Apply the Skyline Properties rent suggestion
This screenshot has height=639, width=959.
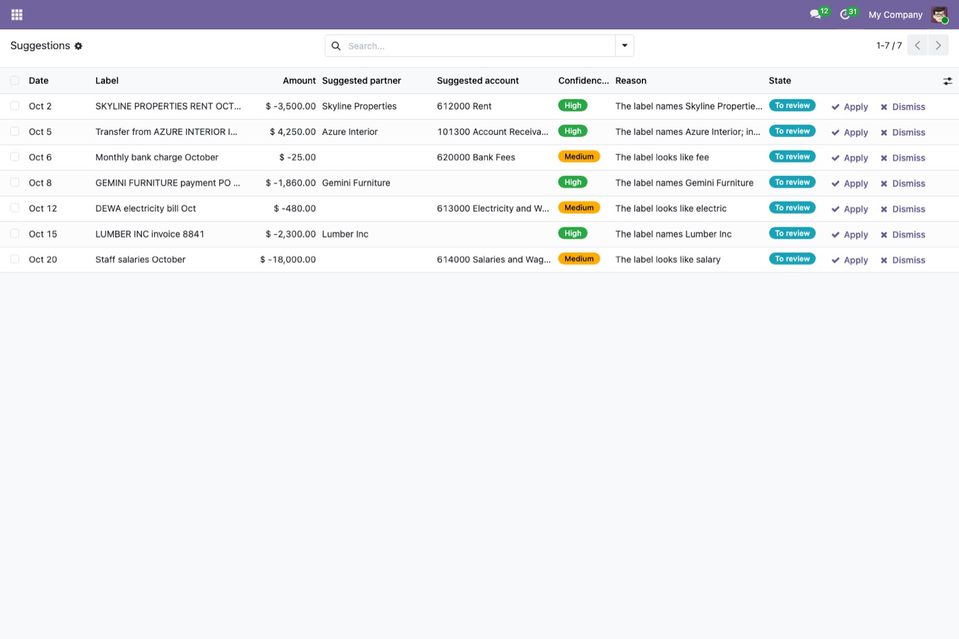tap(850, 106)
